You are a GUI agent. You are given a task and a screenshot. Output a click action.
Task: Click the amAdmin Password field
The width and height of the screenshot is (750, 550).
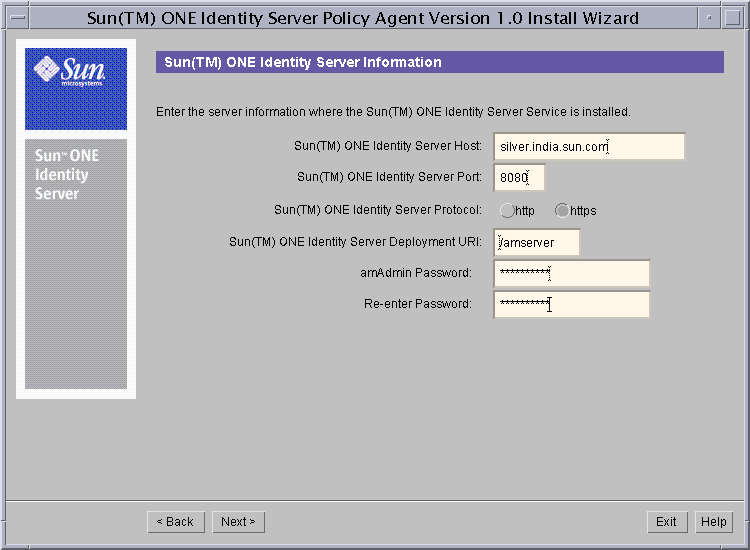[572, 274]
